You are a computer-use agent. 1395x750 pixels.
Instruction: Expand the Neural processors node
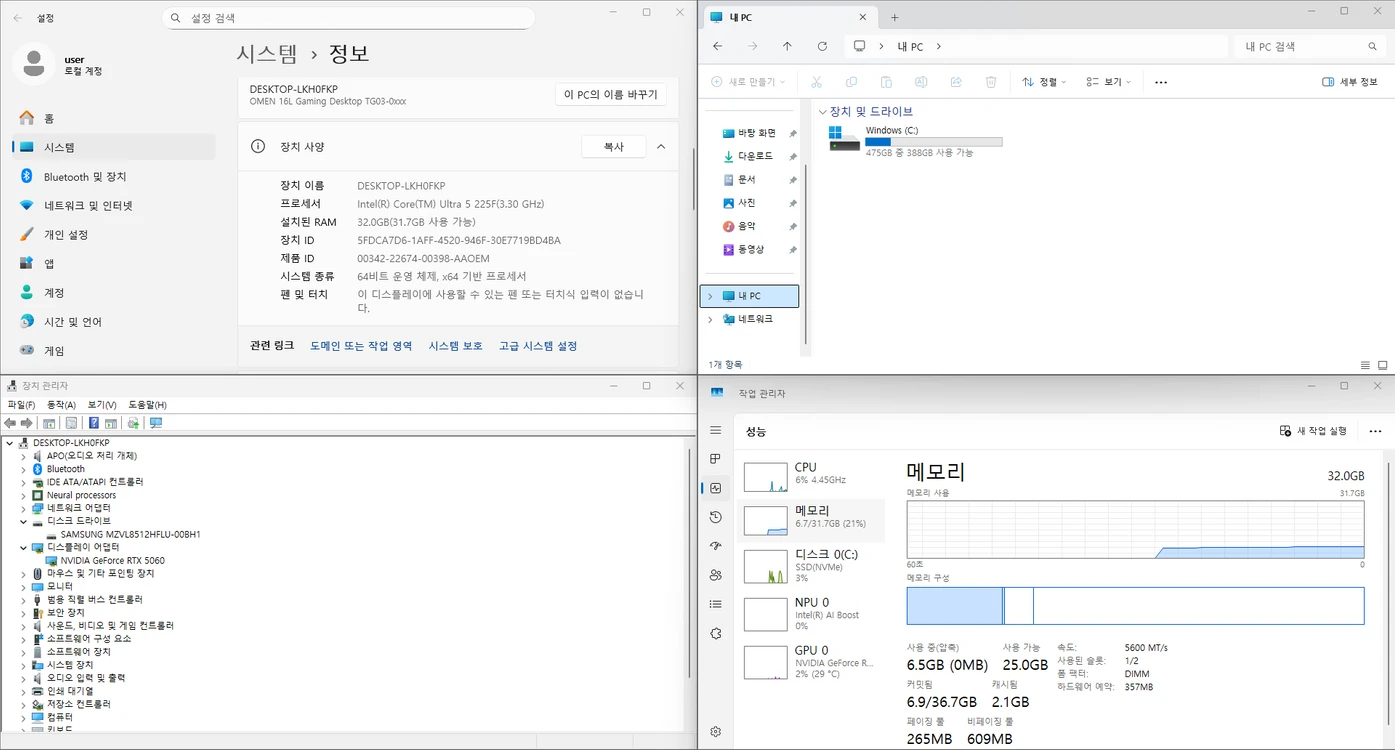click(x=23, y=495)
